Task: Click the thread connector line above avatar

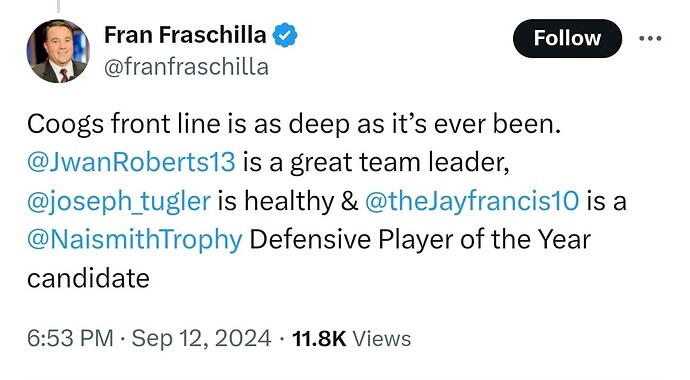Action: 58,6
